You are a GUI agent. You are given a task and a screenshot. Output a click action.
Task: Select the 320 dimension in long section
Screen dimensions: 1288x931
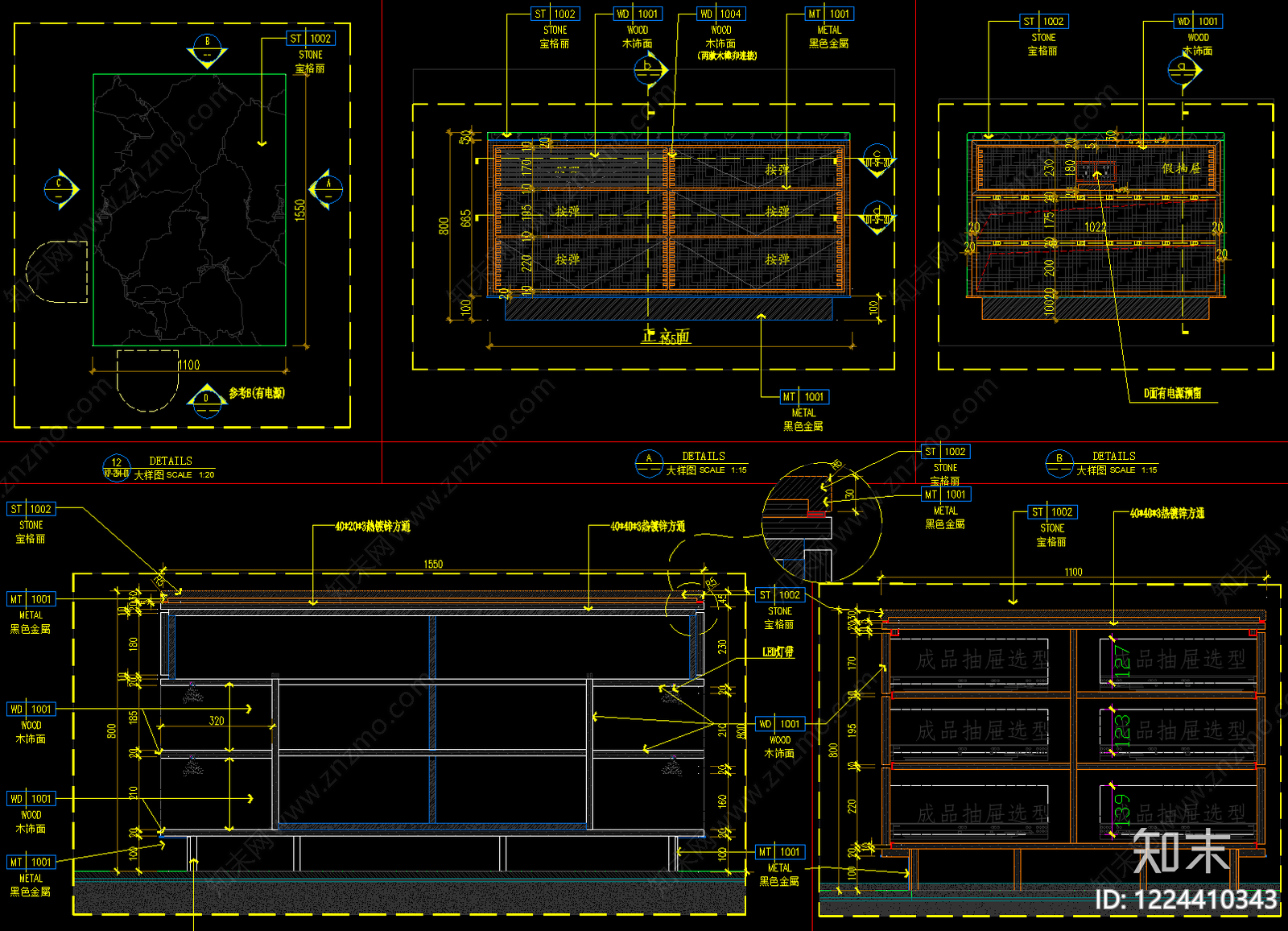[x=217, y=721]
